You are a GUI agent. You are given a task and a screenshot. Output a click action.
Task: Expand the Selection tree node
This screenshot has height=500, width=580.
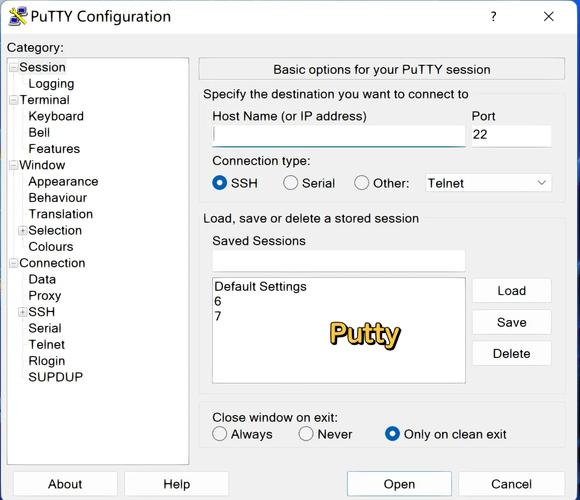[x=23, y=231]
